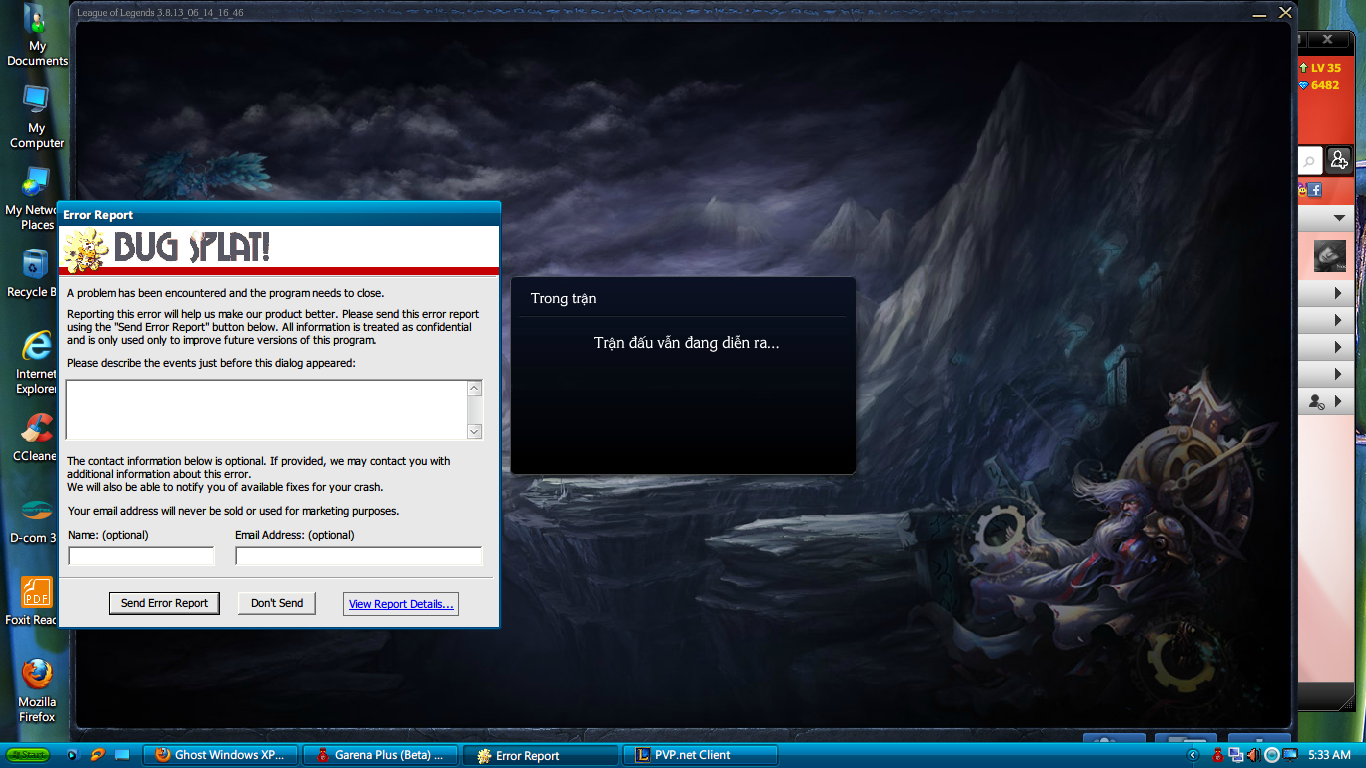The height and width of the screenshot is (768, 1366).
Task: Focus the Name (optional) field
Action: pos(141,556)
